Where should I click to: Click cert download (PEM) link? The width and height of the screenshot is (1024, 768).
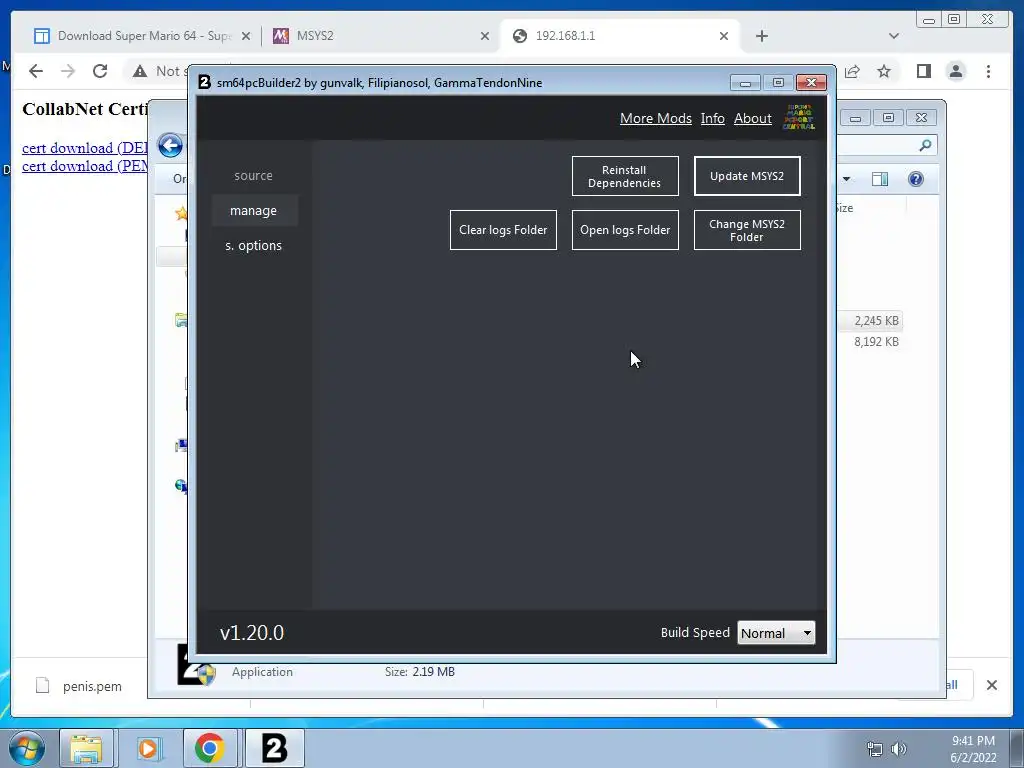click(85, 166)
